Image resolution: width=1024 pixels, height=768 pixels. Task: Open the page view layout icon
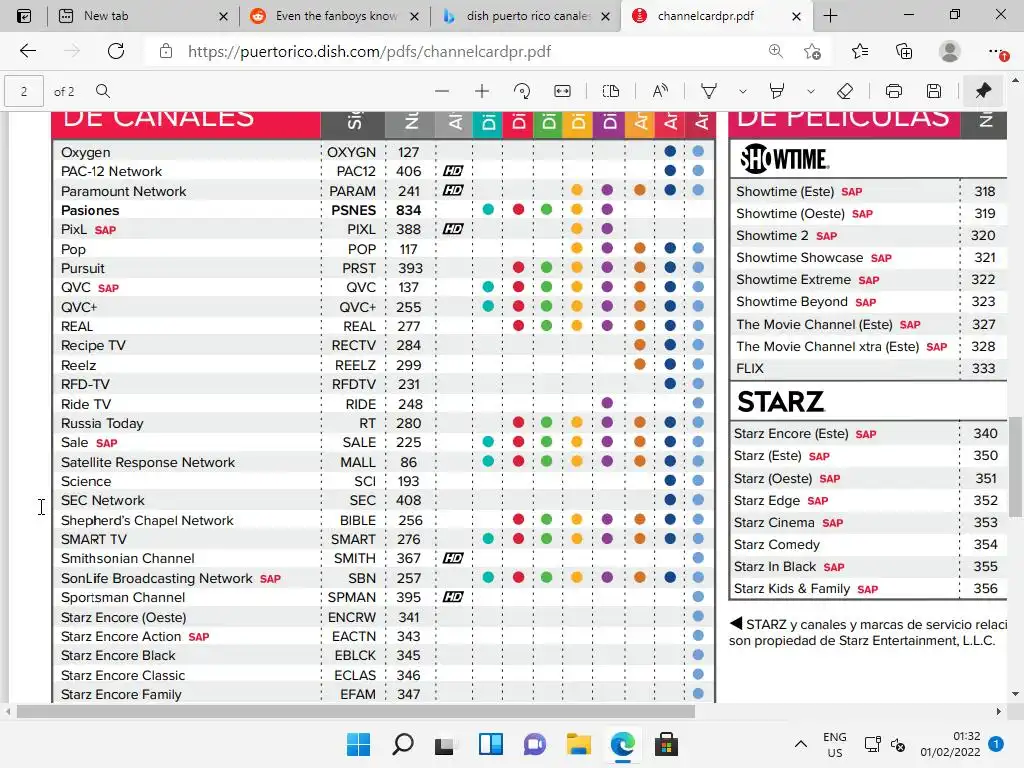611,91
